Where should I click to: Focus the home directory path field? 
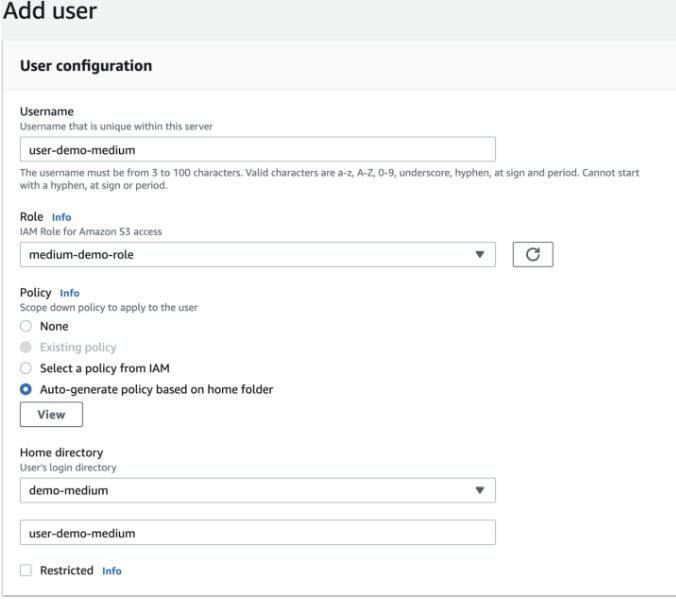[257, 533]
